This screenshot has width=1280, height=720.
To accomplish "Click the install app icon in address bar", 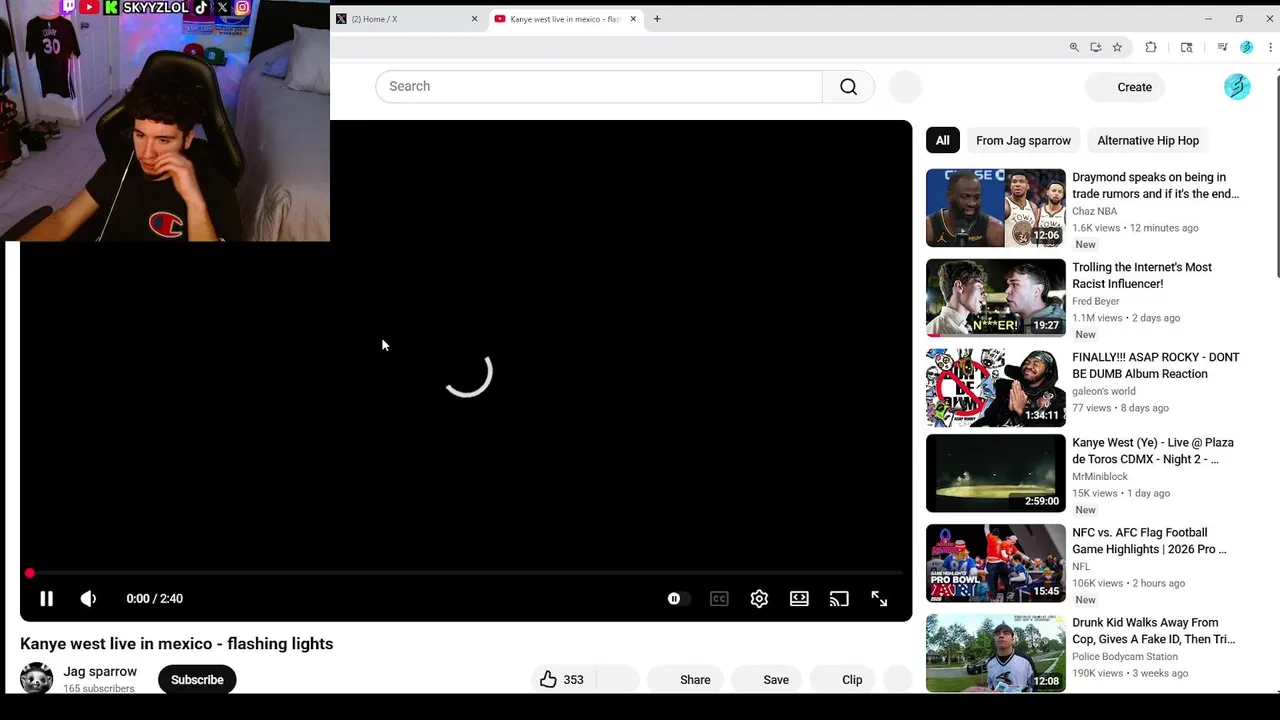I will pos(1096,47).
